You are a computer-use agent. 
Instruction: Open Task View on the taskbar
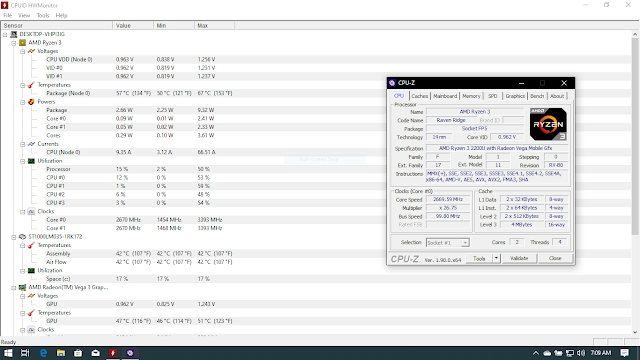click(25, 353)
